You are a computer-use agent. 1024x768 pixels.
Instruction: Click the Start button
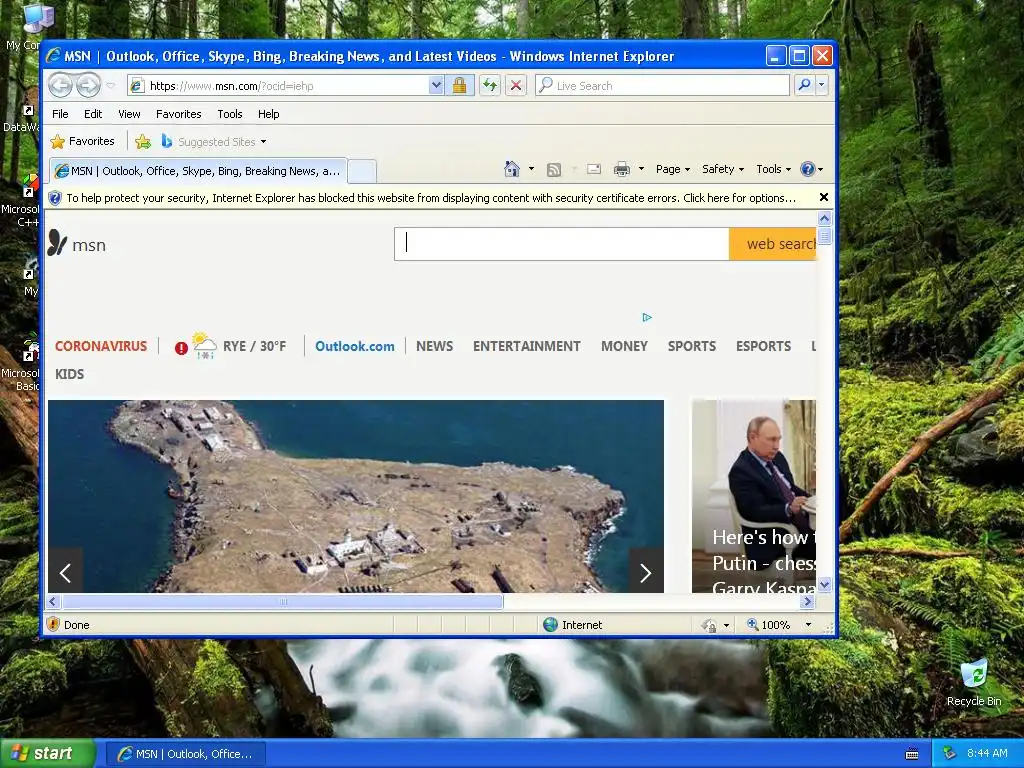[x=48, y=754]
